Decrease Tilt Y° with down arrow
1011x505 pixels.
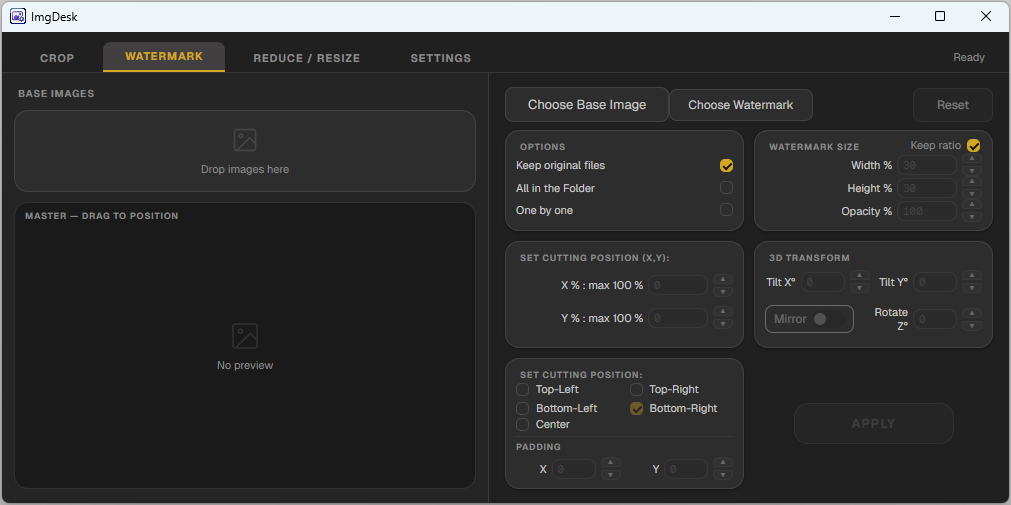[972, 288]
